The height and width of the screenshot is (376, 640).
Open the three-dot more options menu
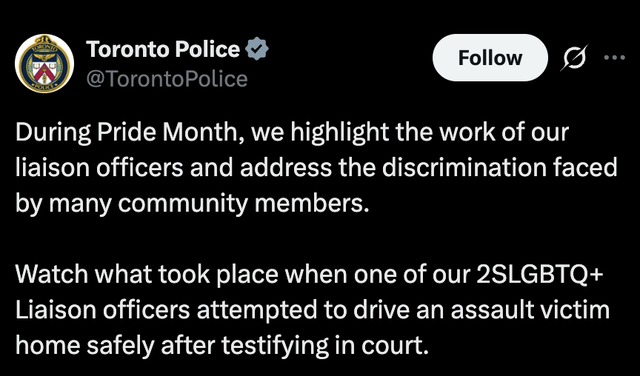[615, 58]
